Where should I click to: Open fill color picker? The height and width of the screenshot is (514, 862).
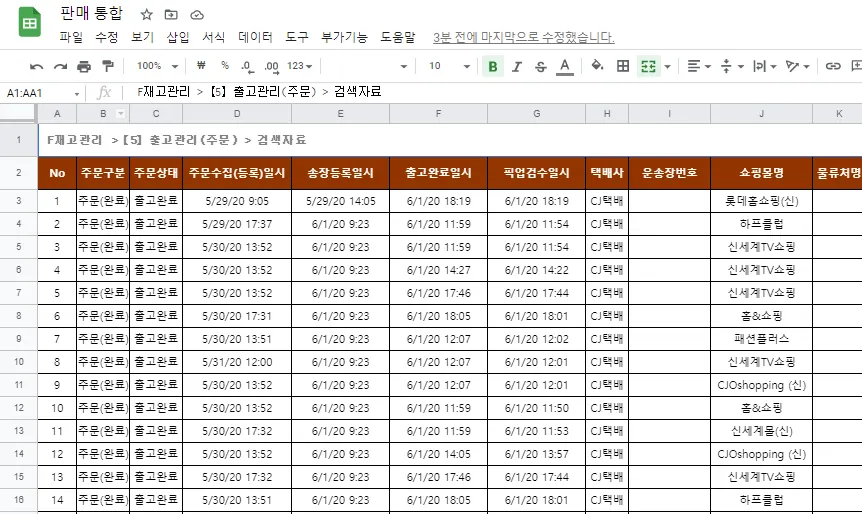(x=598, y=67)
